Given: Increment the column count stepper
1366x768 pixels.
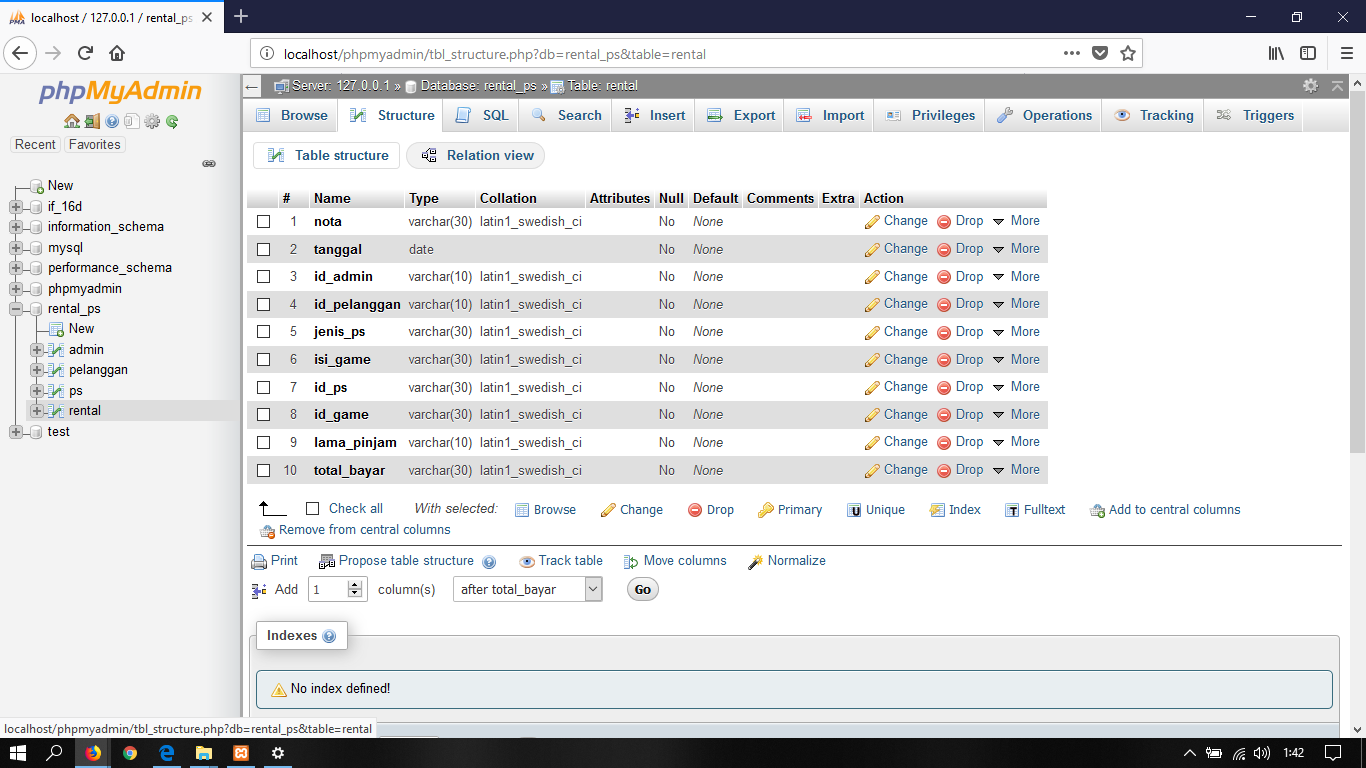Looking at the screenshot, I should (x=356, y=584).
